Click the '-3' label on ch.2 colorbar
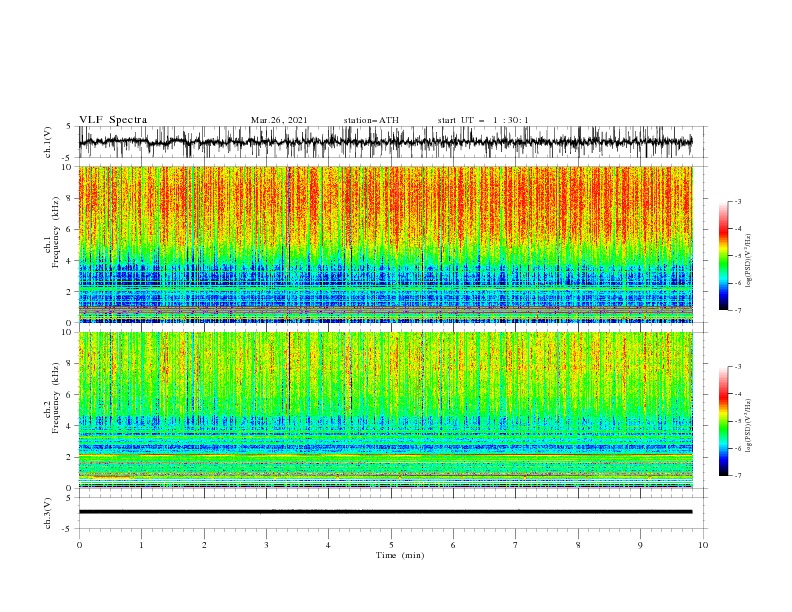Image resolution: width=792 pixels, height=612 pixels. (738, 367)
